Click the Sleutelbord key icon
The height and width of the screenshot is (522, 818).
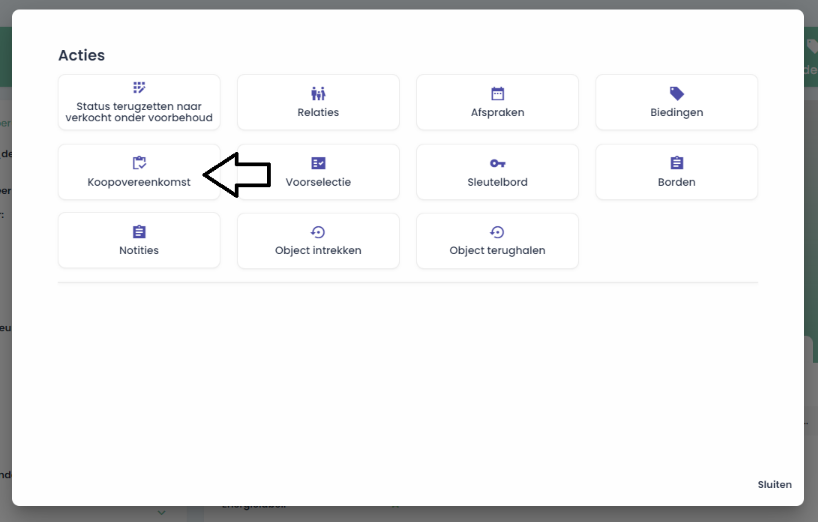498,163
